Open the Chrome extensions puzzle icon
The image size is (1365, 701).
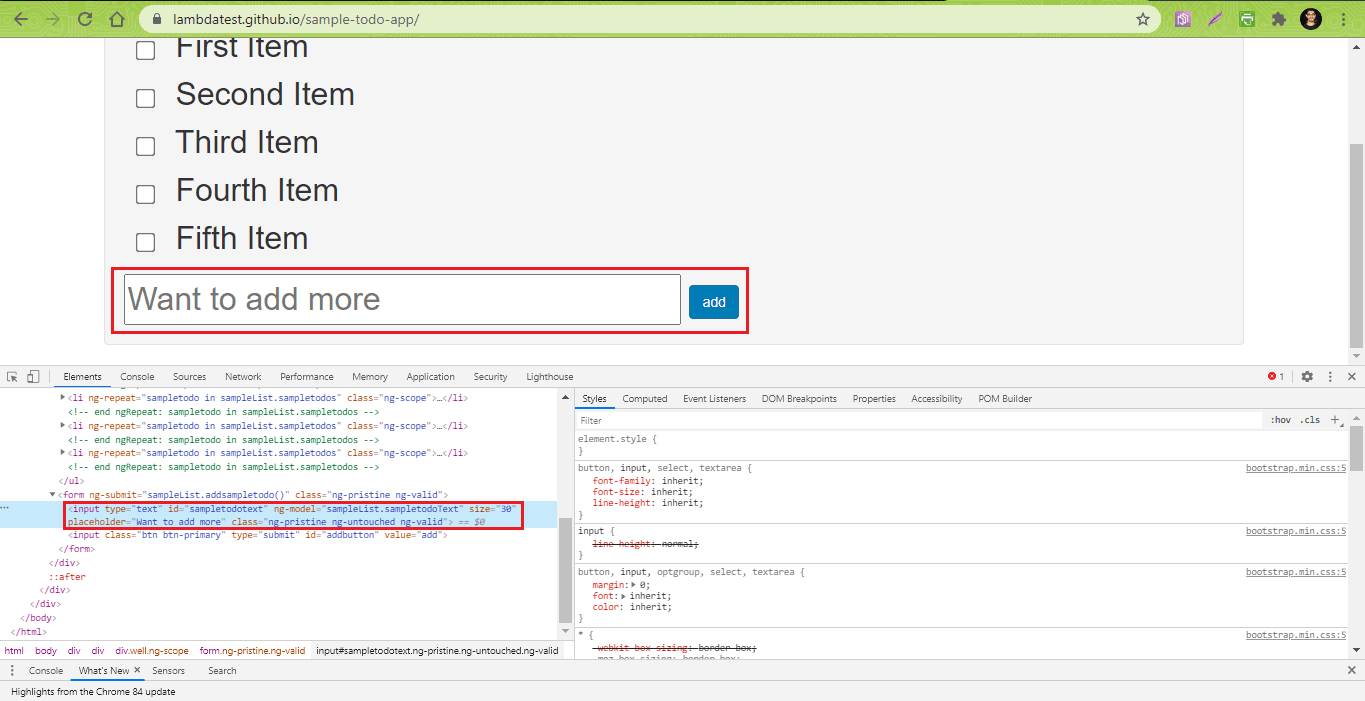(x=1278, y=19)
